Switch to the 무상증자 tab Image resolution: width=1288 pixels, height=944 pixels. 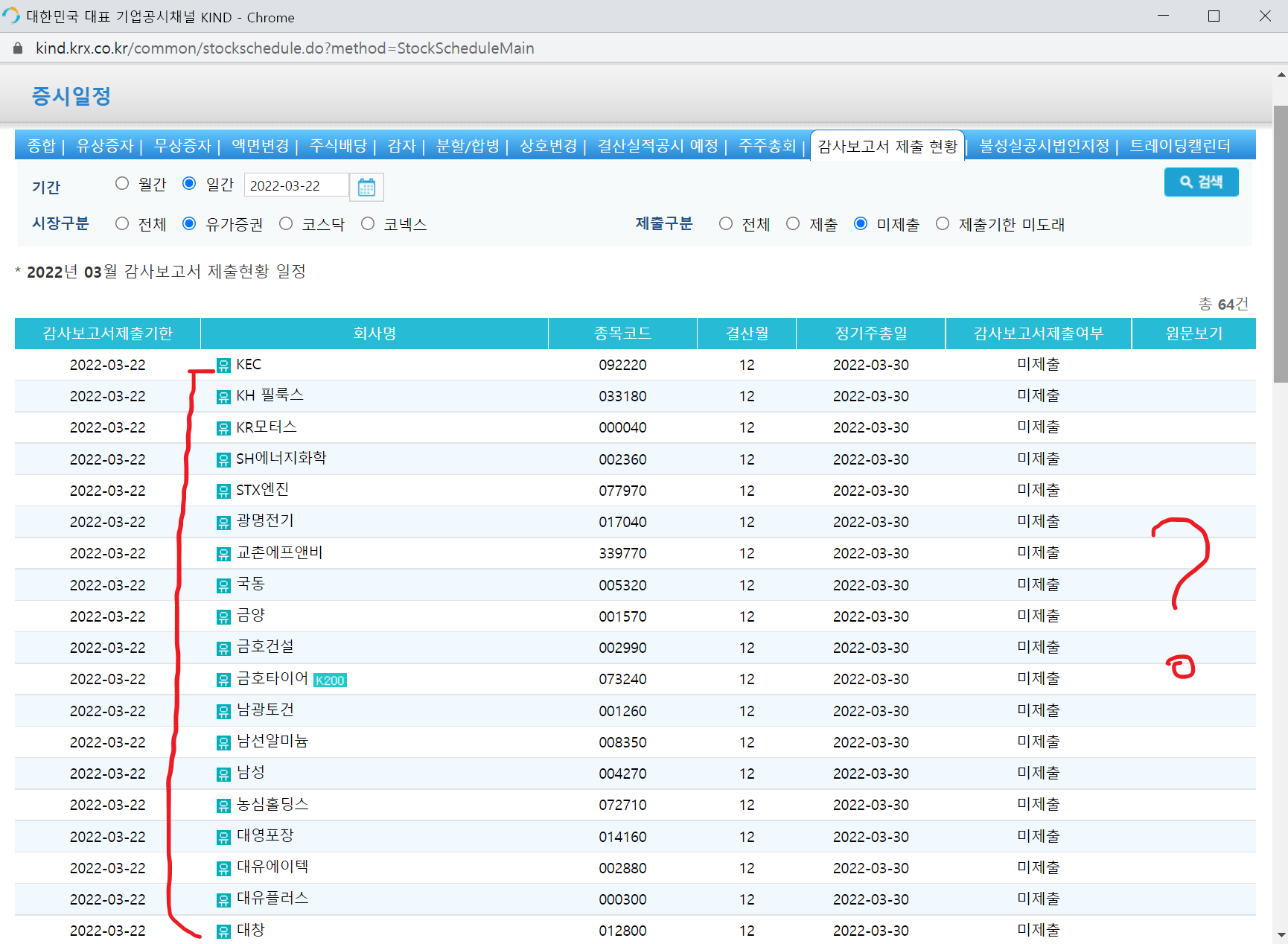(182, 146)
